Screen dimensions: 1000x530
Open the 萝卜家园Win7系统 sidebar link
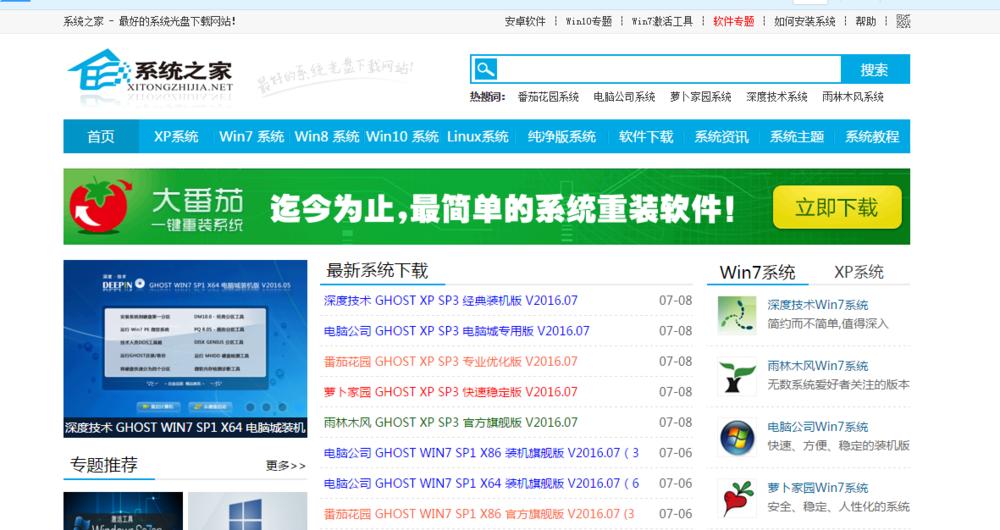(x=818, y=488)
